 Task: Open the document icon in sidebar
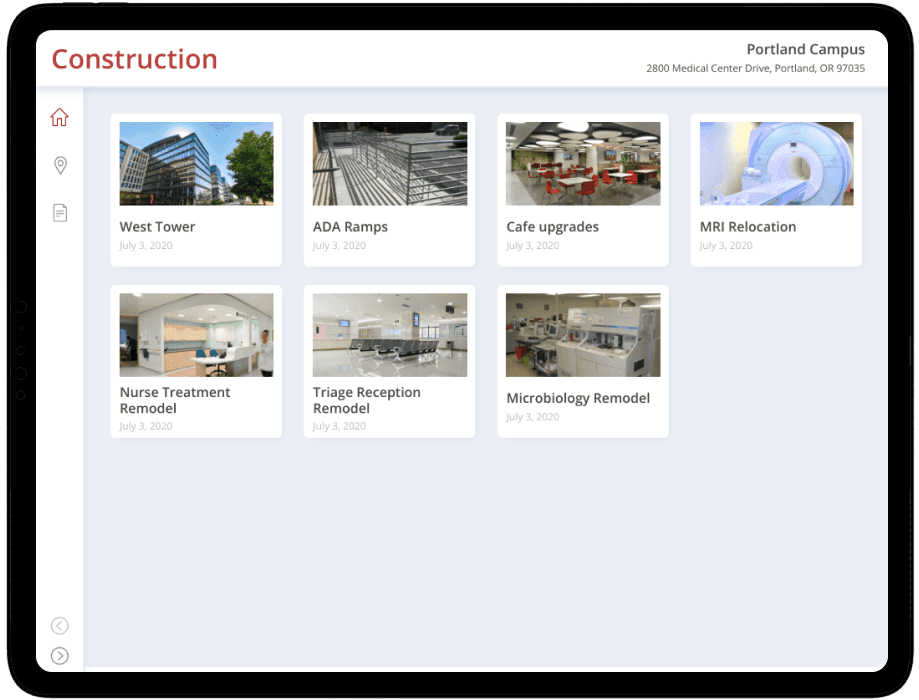pyautogui.click(x=60, y=213)
